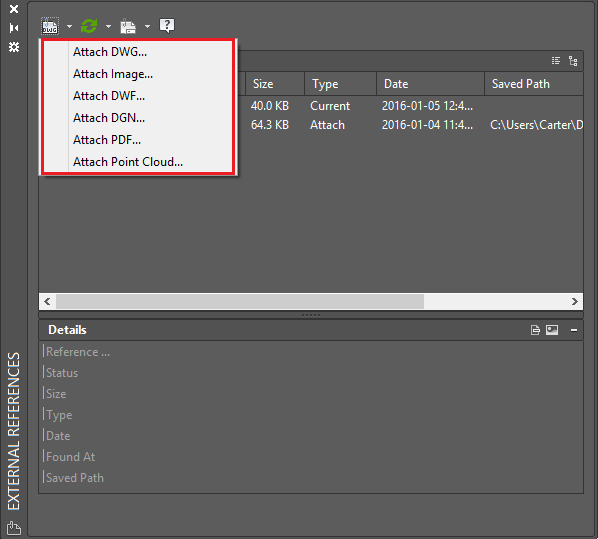Open the Change Path dropdown arrow
598x539 pixels.
tap(147, 26)
